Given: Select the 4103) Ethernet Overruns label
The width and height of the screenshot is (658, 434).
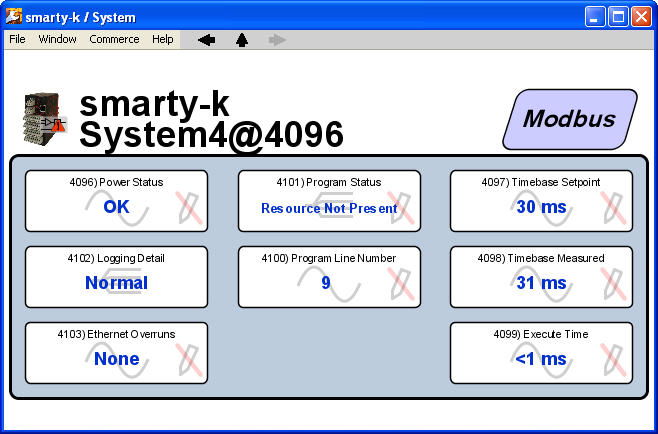Looking at the screenshot, I should (116, 334).
